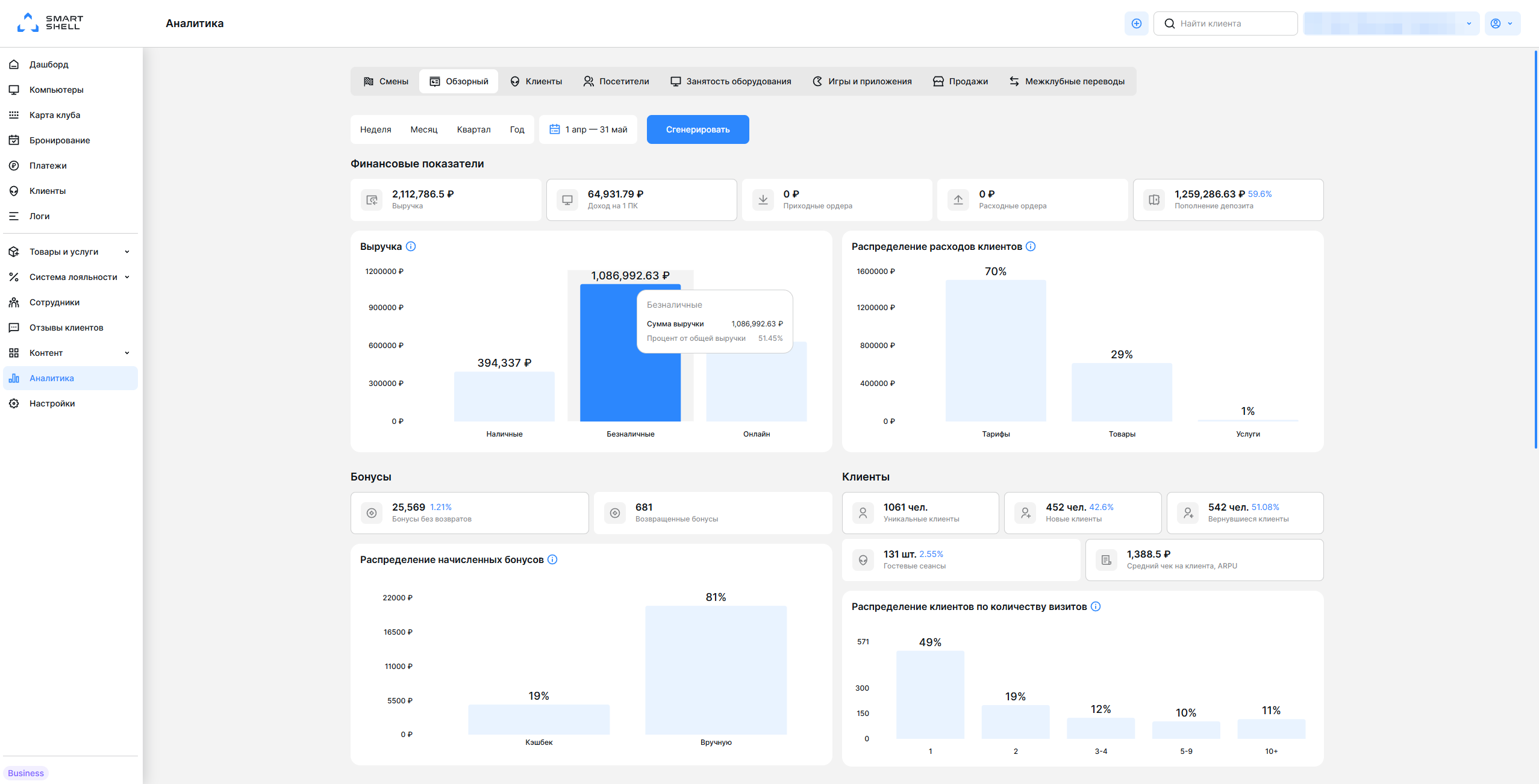Select the Месяц period option
Screen dimensions: 1539x784
click(424, 129)
